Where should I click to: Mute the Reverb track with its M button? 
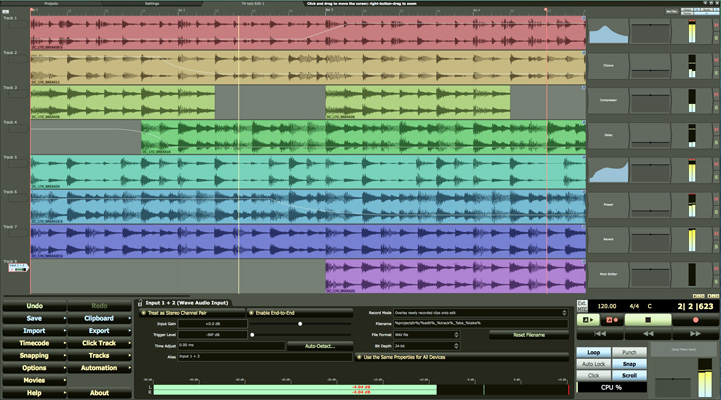pyautogui.click(x=716, y=234)
